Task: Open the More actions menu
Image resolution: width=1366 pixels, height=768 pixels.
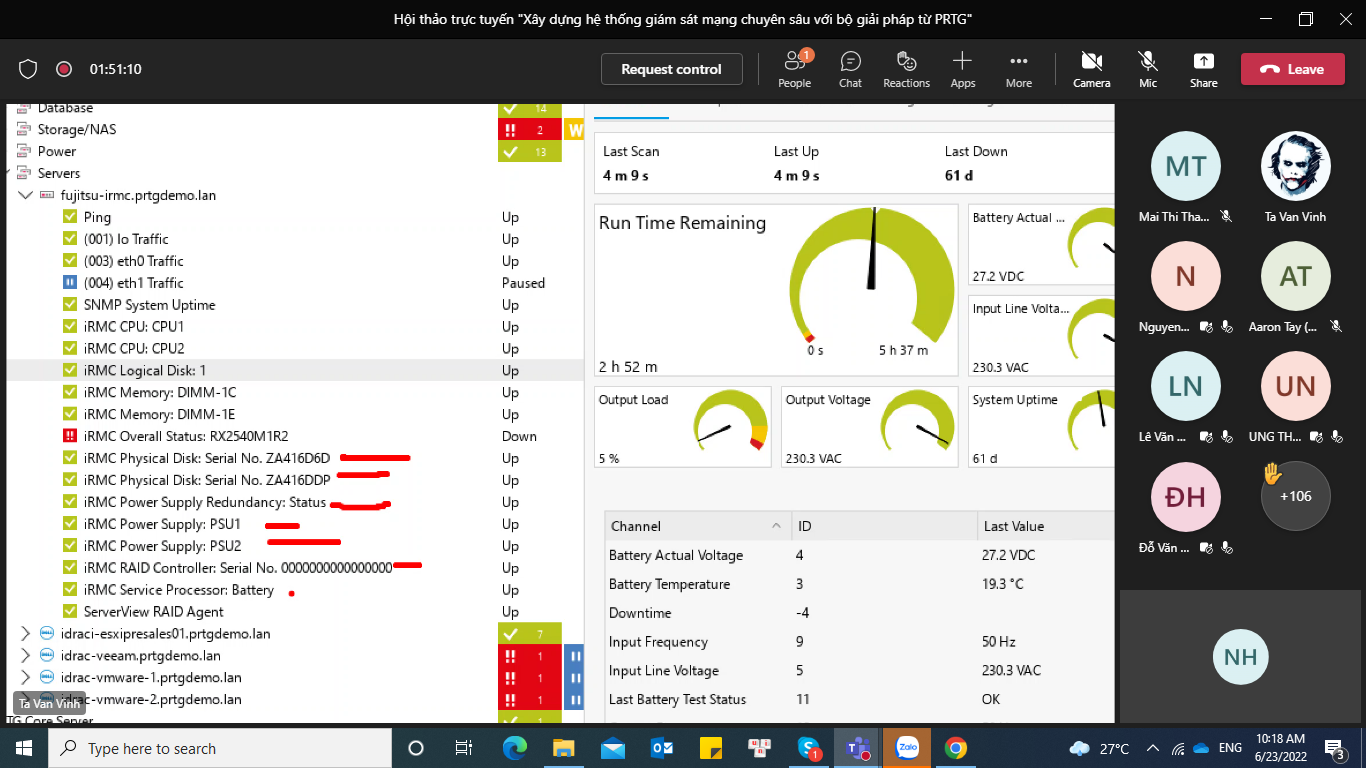Action: [1019, 69]
